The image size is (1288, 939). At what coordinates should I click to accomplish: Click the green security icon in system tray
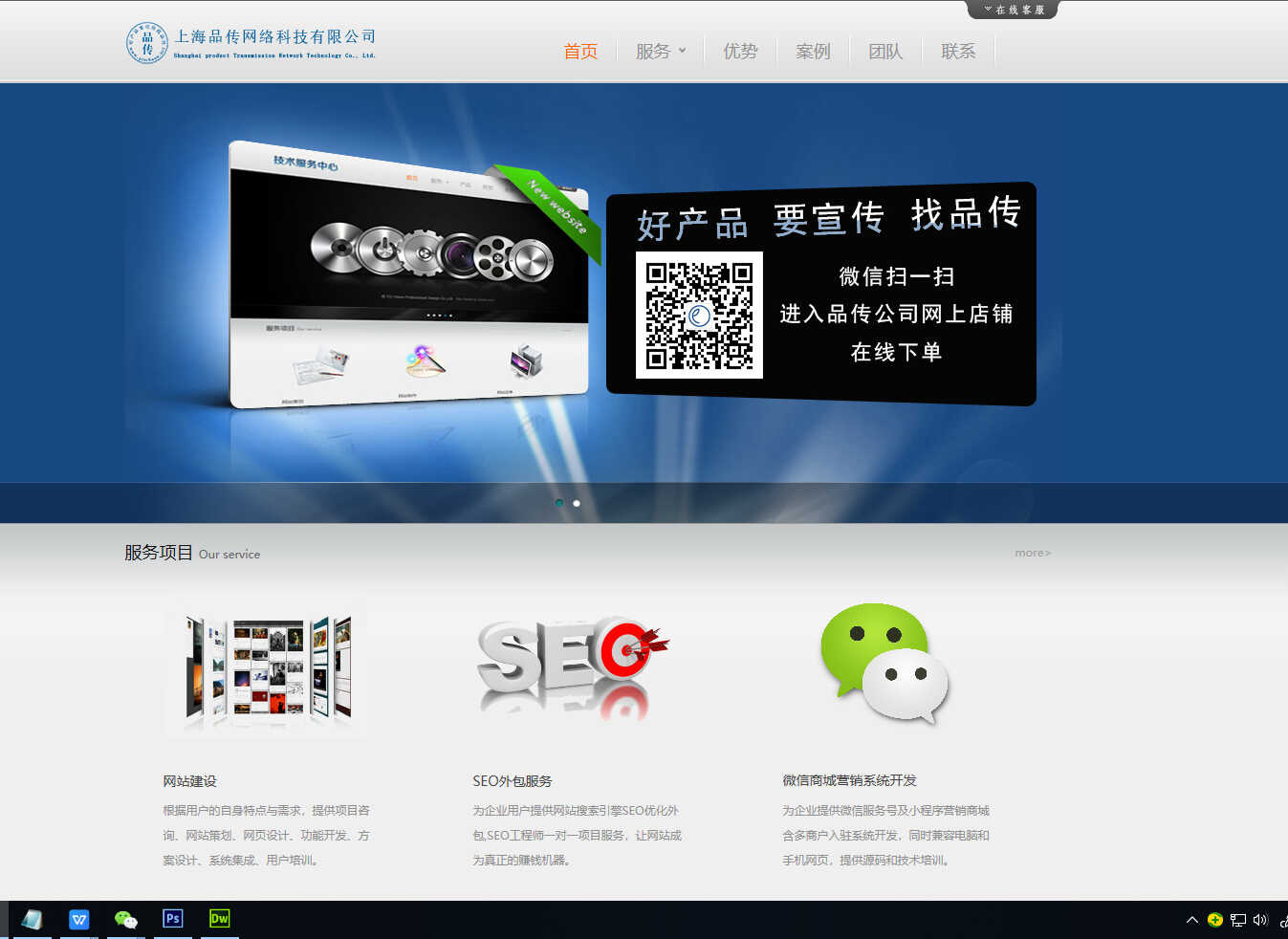1214,919
